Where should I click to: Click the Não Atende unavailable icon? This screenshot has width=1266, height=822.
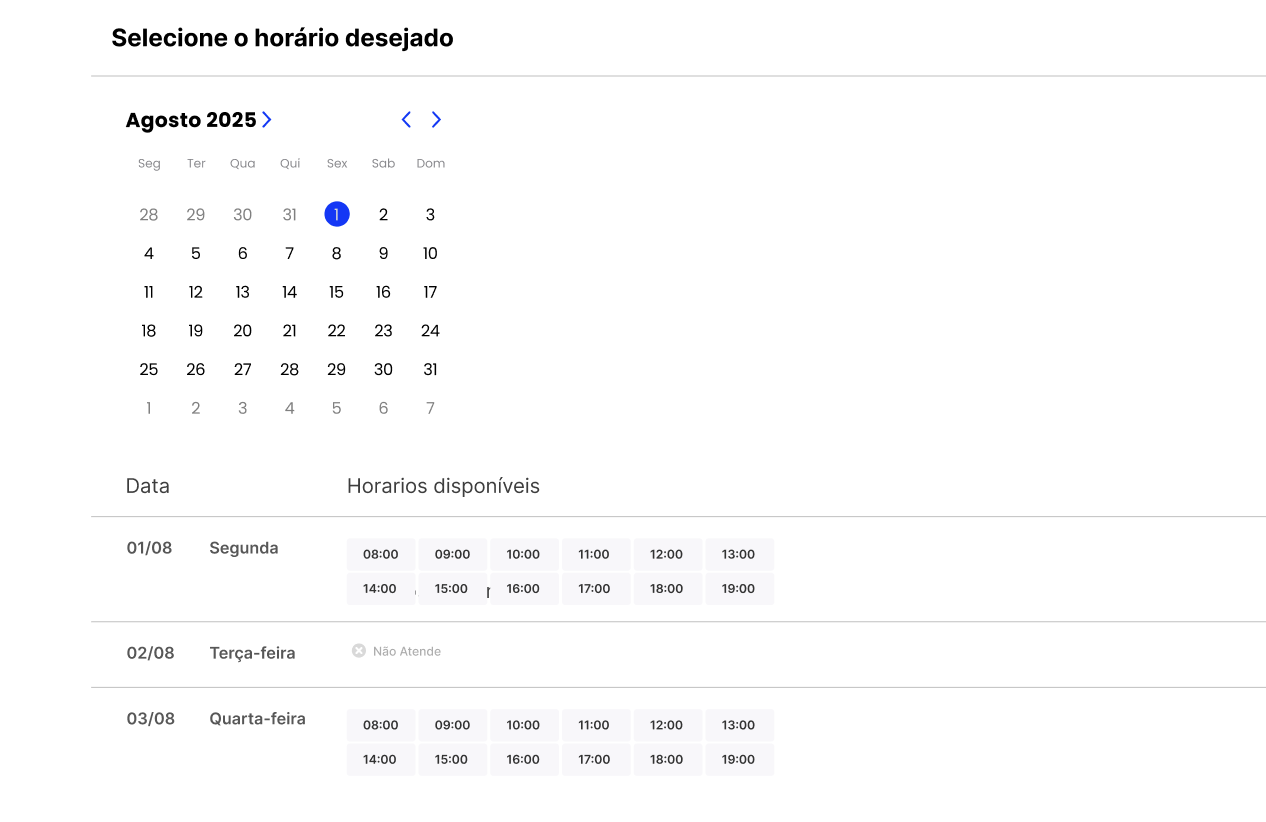point(359,651)
